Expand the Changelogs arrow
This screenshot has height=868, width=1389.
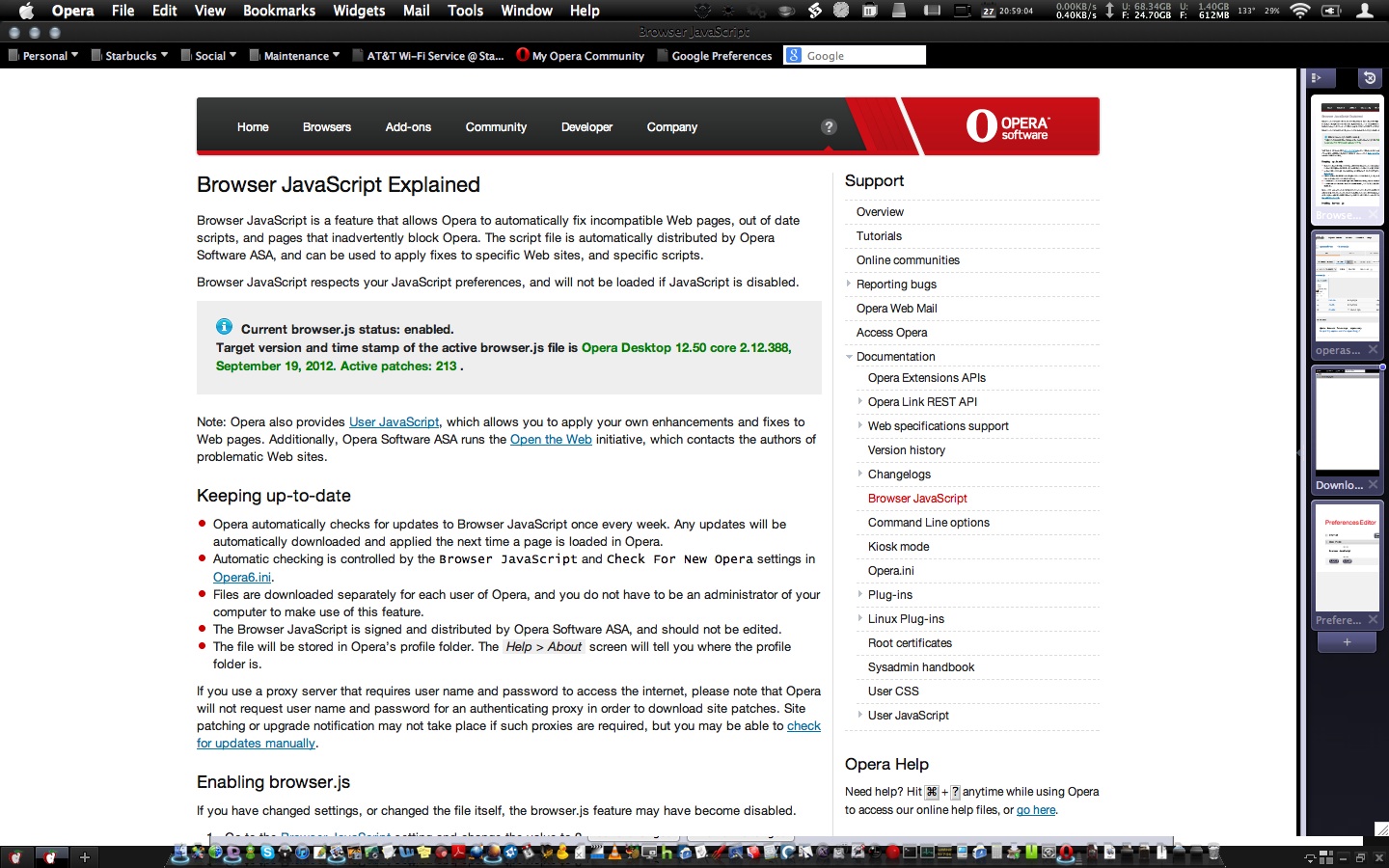pos(860,474)
